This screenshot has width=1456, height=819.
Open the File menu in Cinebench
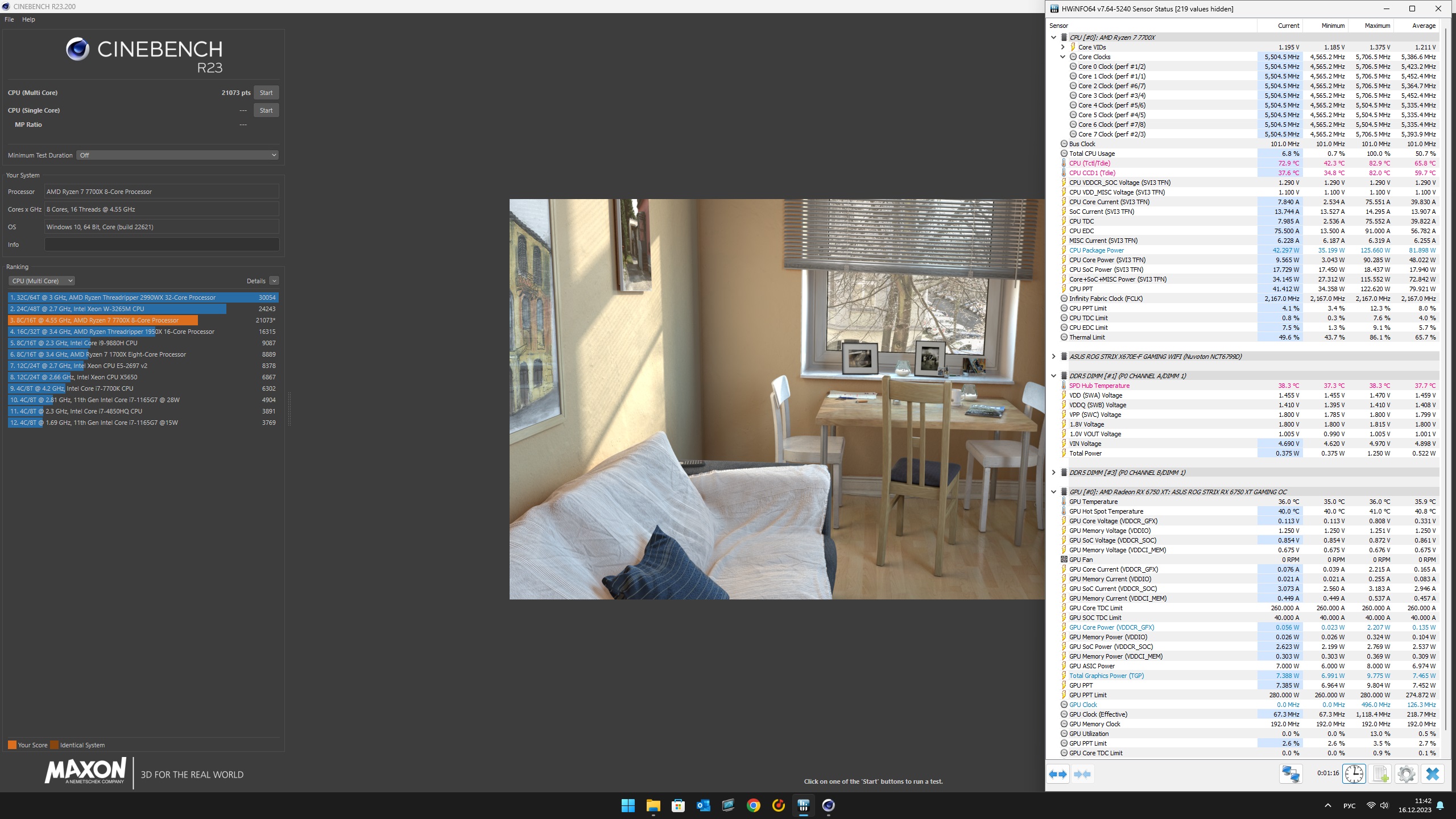point(9,19)
